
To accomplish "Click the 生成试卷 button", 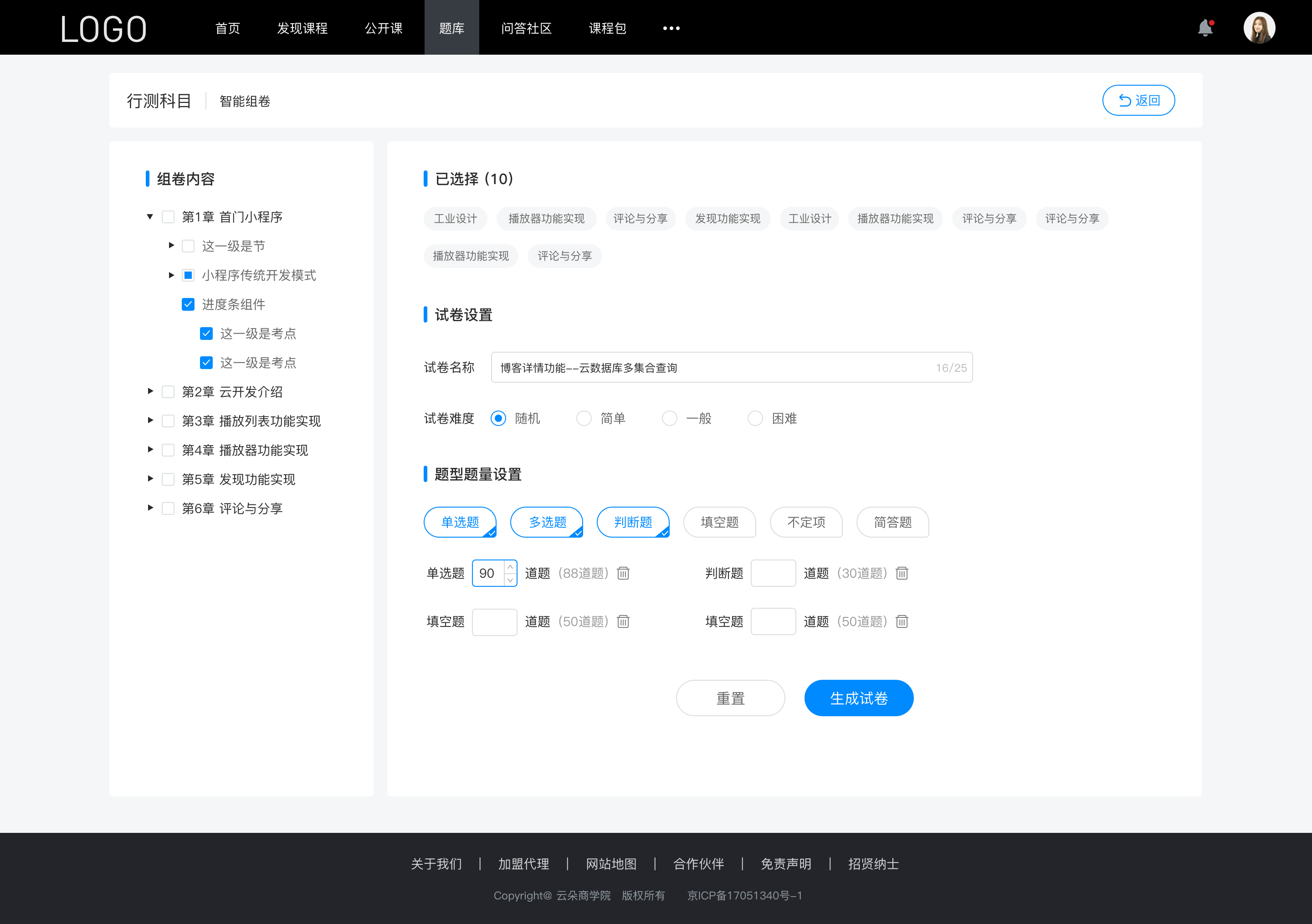I will (x=858, y=698).
